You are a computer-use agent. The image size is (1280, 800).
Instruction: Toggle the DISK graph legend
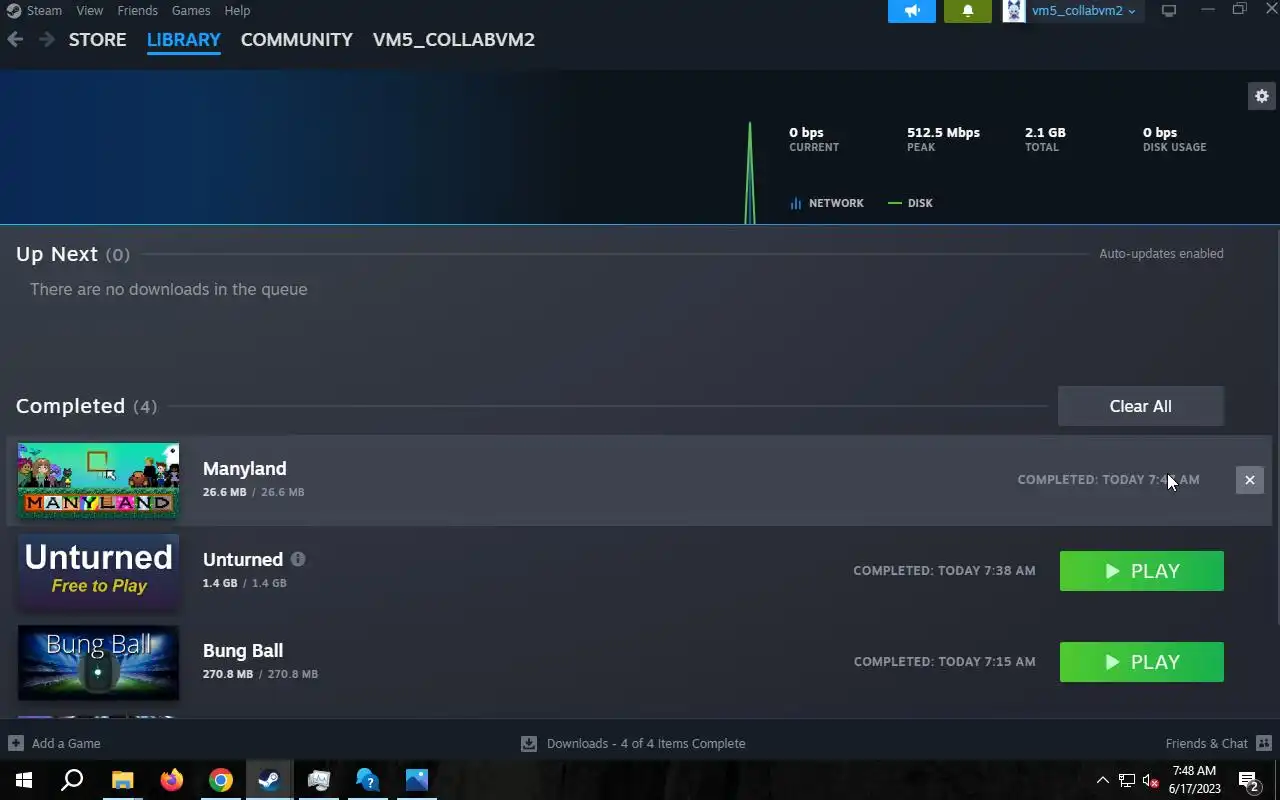coord(910,203)
